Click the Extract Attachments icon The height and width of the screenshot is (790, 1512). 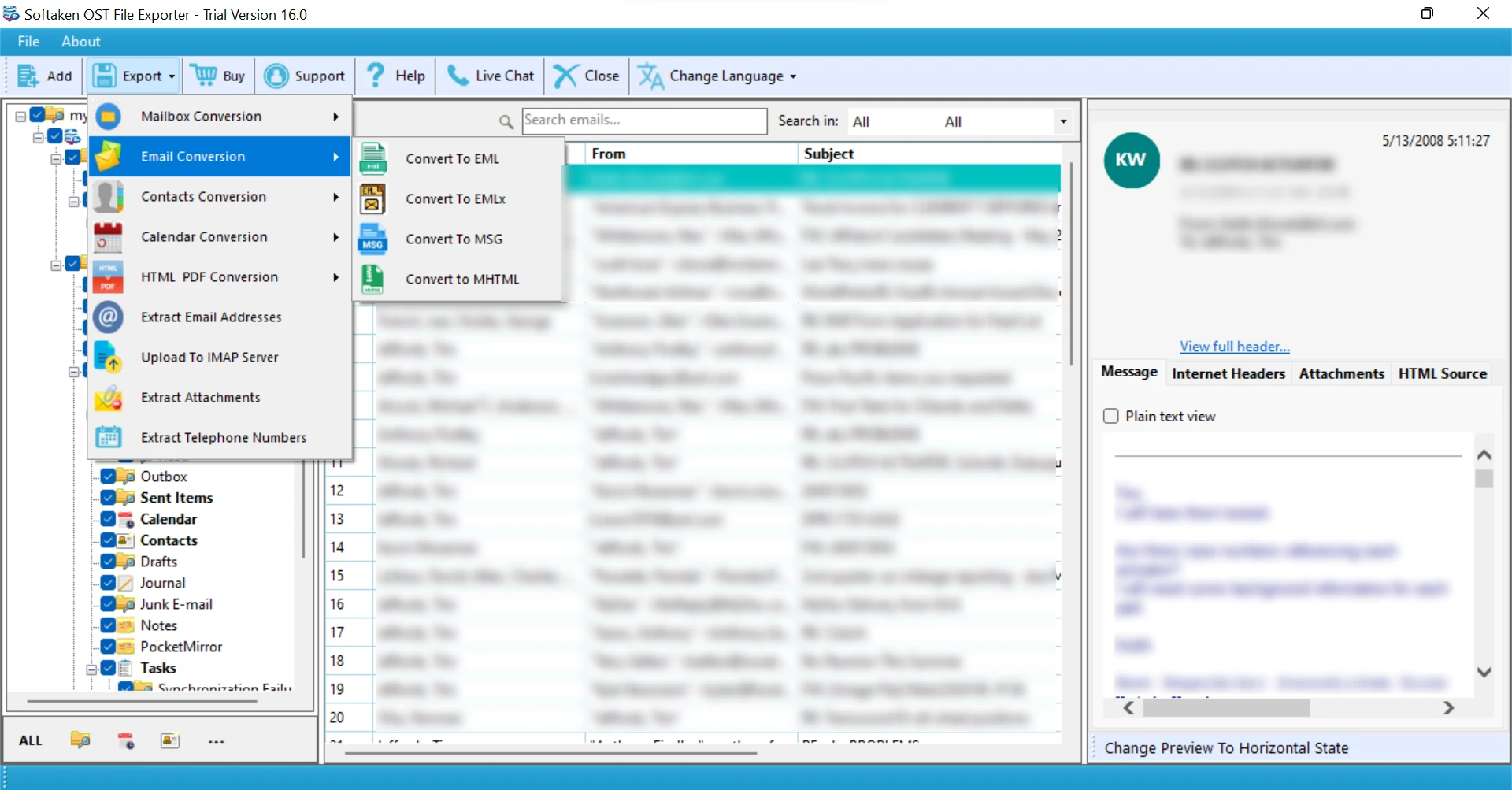click(109, 398)
